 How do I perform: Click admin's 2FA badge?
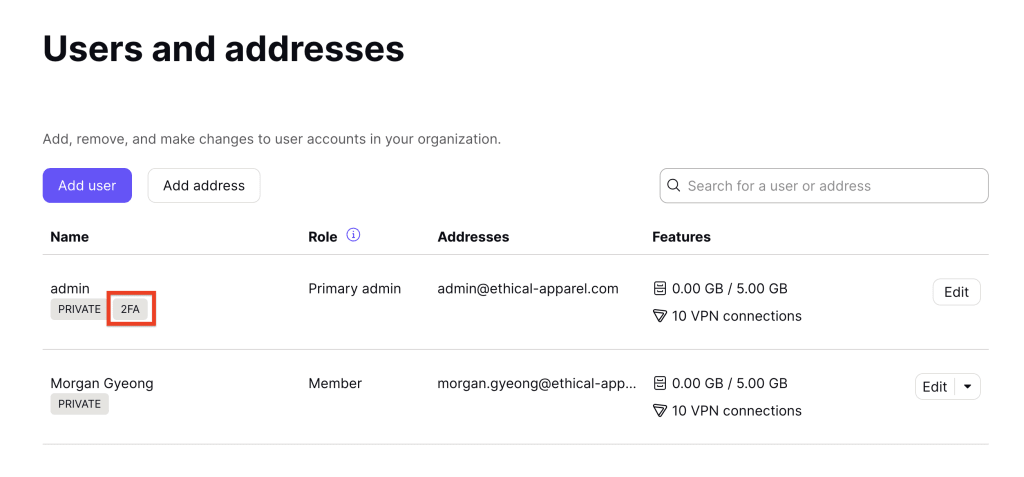click(x=130, y=309)
